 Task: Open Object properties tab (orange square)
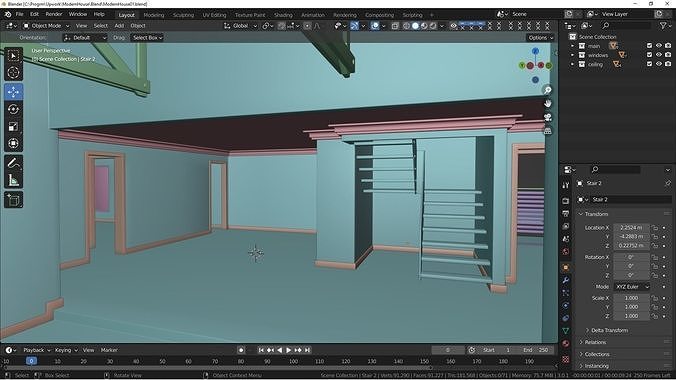[x=566, y=267]
